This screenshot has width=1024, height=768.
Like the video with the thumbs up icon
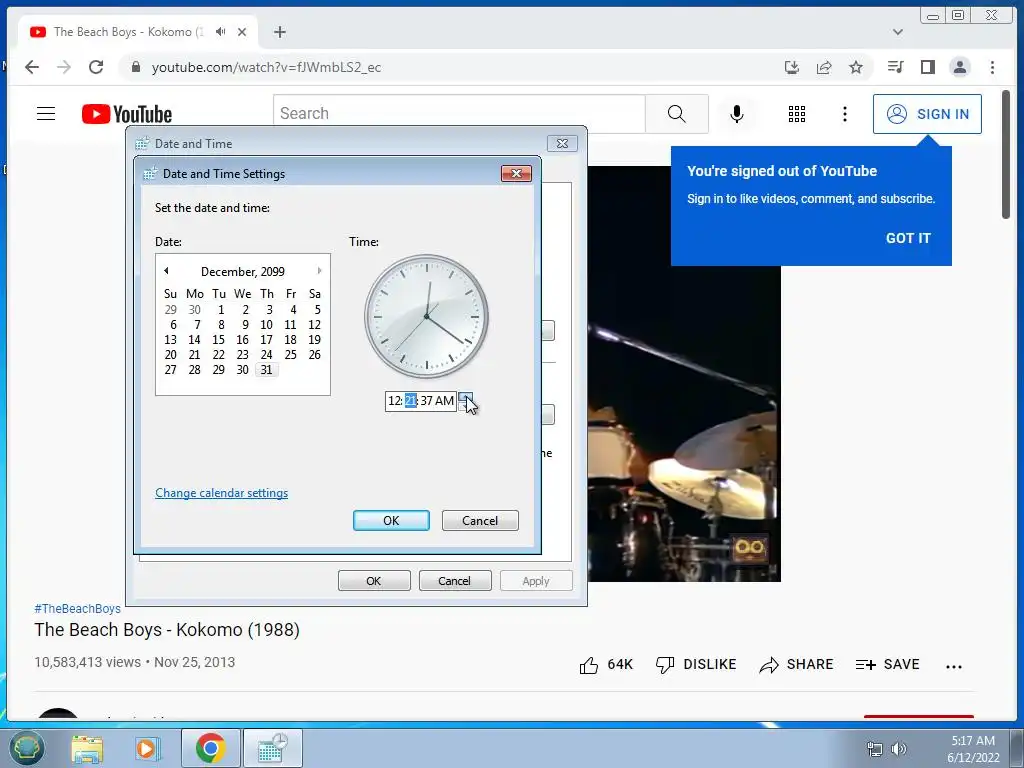click(x=588, y=665)
